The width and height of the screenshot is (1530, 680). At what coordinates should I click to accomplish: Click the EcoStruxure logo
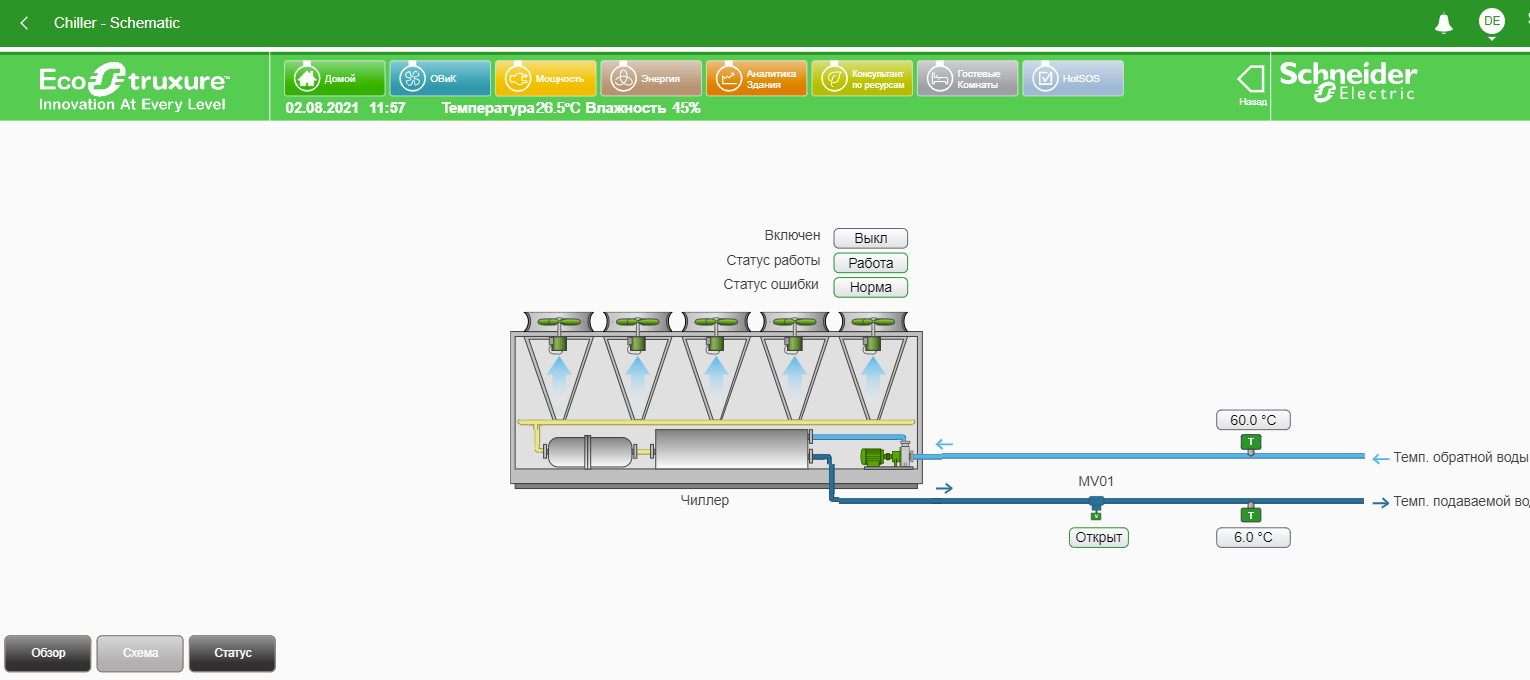135,88
